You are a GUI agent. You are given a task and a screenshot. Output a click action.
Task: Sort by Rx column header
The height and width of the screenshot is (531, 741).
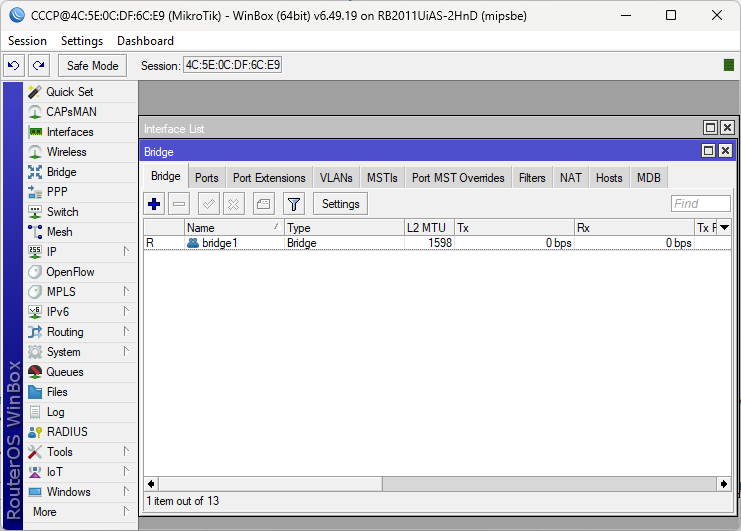coord(634,228)
